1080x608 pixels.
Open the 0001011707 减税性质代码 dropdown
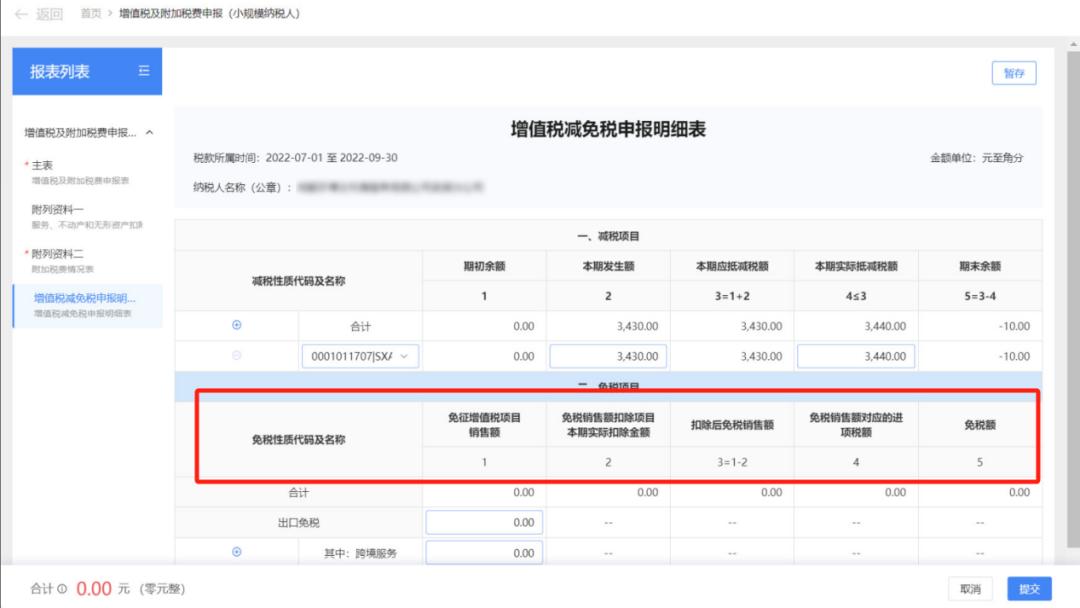pos(360,356)
